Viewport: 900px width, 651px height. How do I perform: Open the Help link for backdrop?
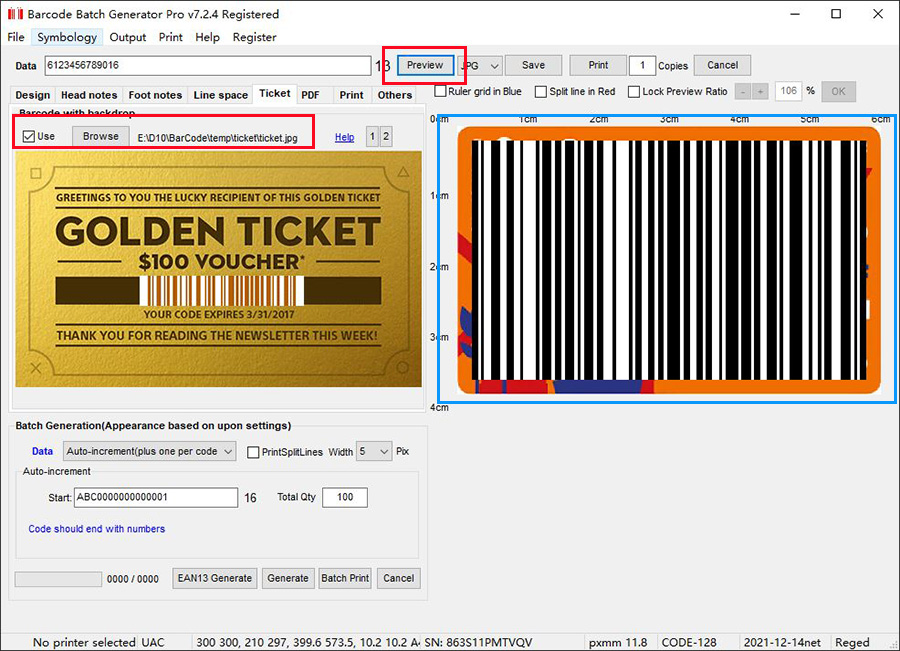pos(344,137)
